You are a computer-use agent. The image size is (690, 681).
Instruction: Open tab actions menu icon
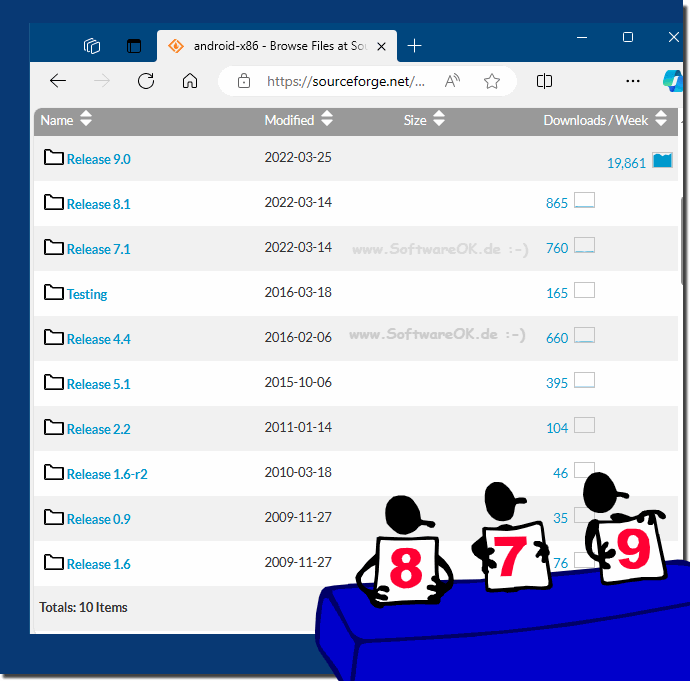pos(134,46)
